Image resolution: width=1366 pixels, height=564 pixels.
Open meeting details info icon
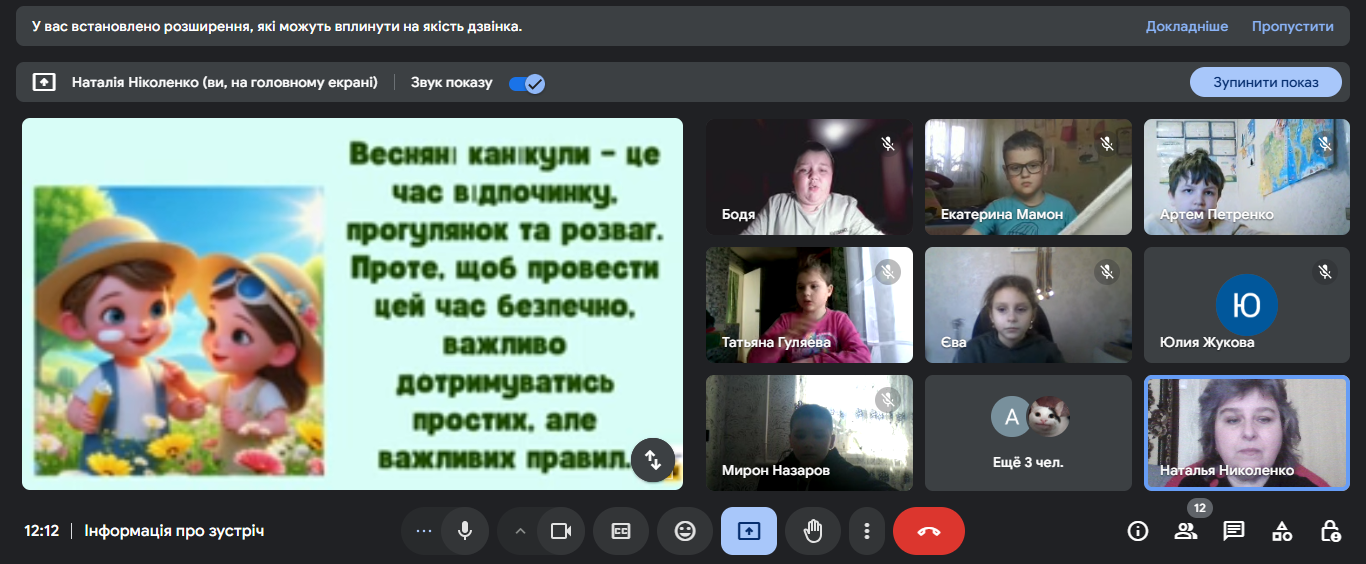[1138, 531]
